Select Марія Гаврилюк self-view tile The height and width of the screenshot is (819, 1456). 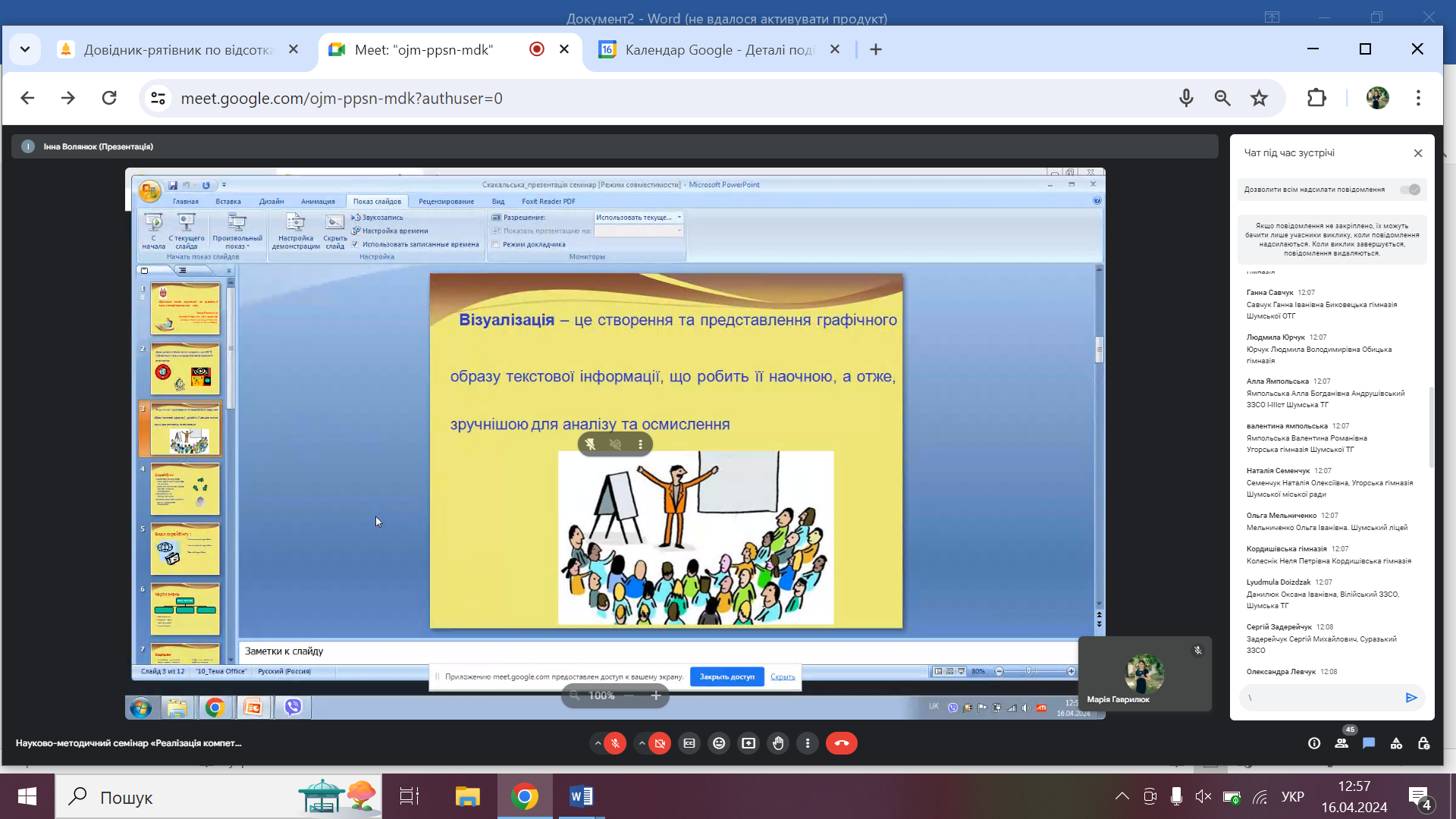pyautogui.click(x=1144, y=673)
